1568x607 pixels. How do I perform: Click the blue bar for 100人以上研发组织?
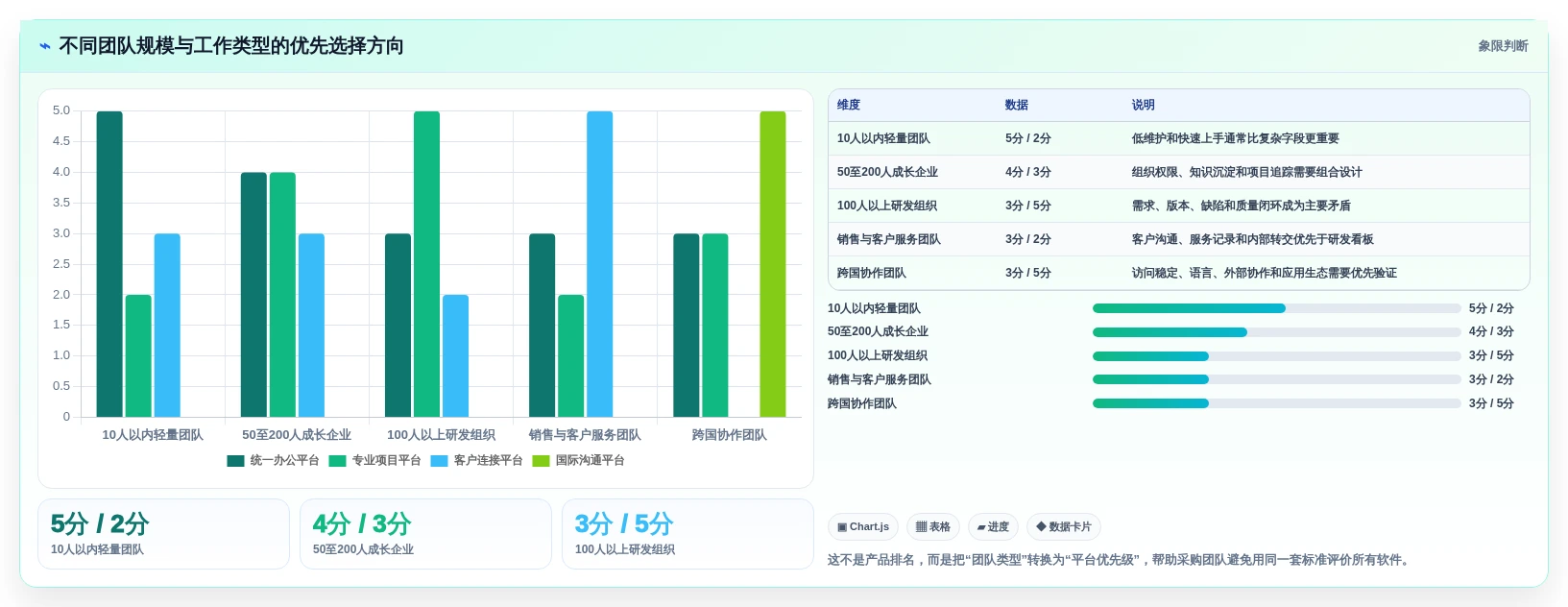(455, 356)
